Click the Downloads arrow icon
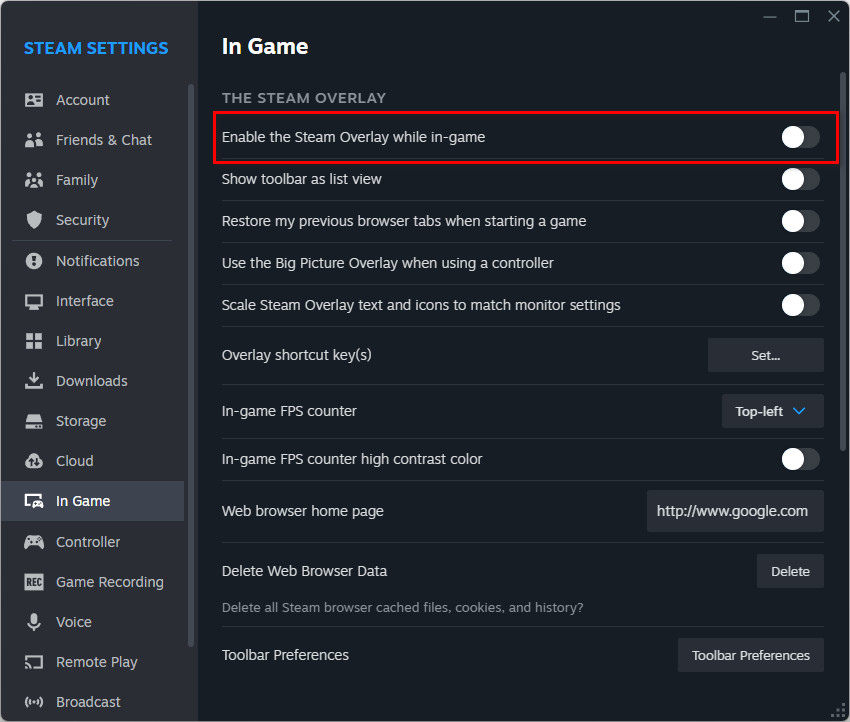Image resolution: width=850 pixels, height=722 pixels. point(34,381)
